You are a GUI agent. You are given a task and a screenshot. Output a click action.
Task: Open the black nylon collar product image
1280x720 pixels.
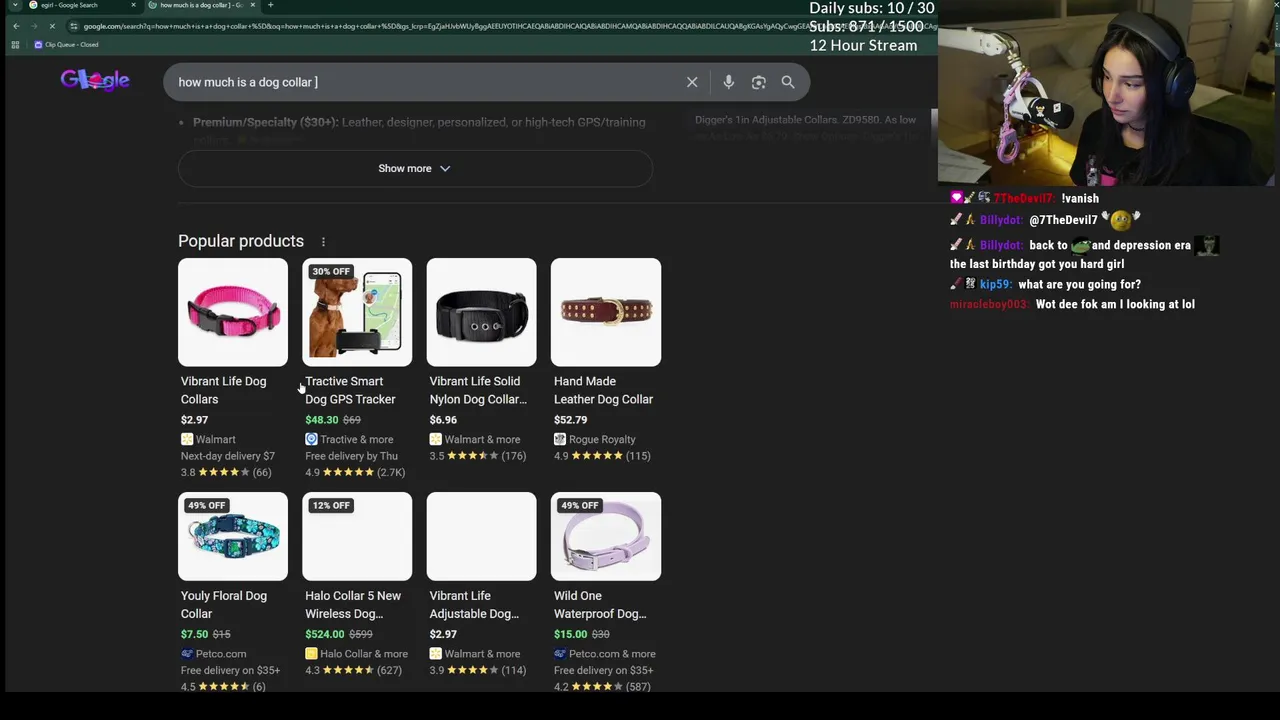(481, 312)
